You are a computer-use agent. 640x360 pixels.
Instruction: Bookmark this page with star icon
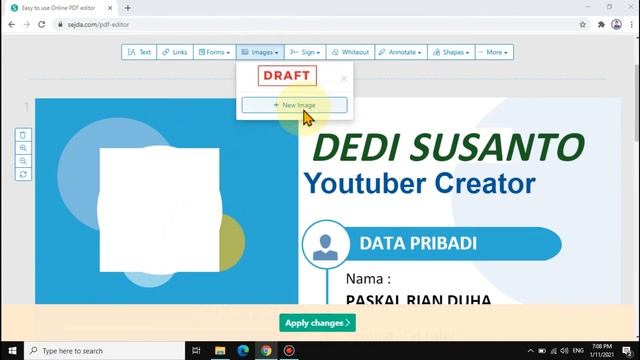[582, 24]
